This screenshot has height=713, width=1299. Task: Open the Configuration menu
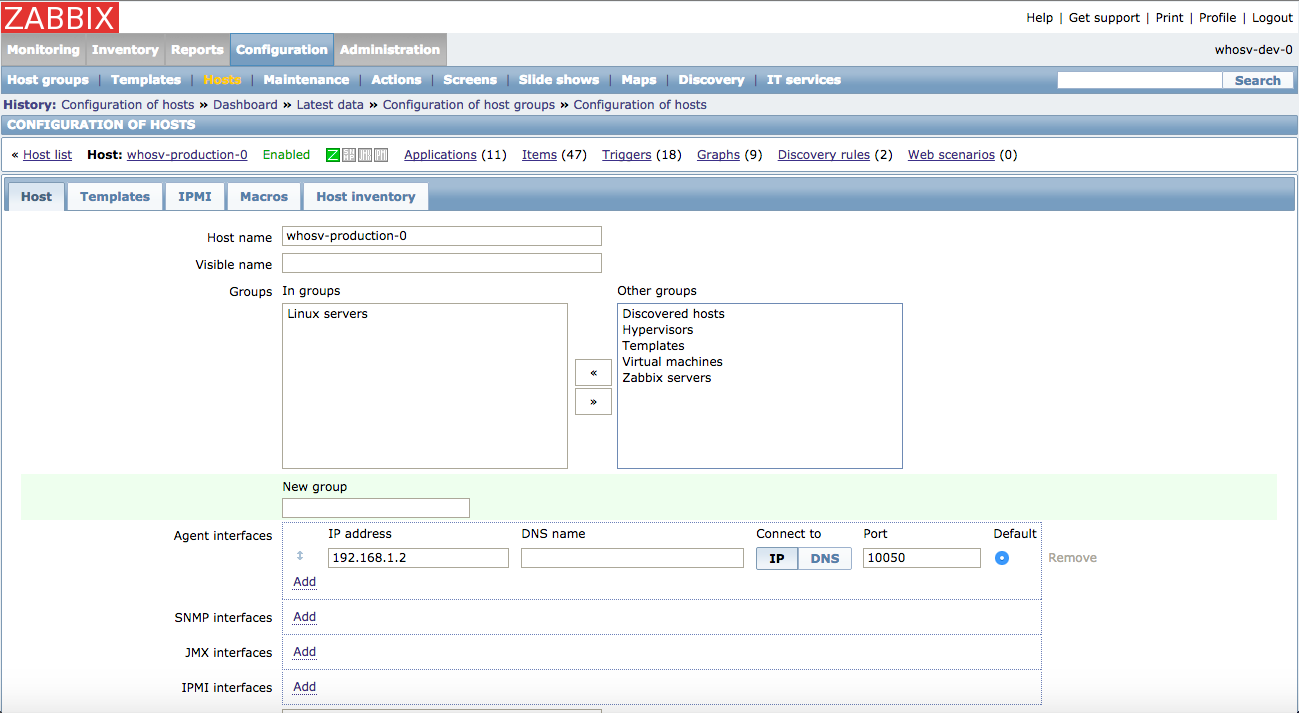coord(282,50)
